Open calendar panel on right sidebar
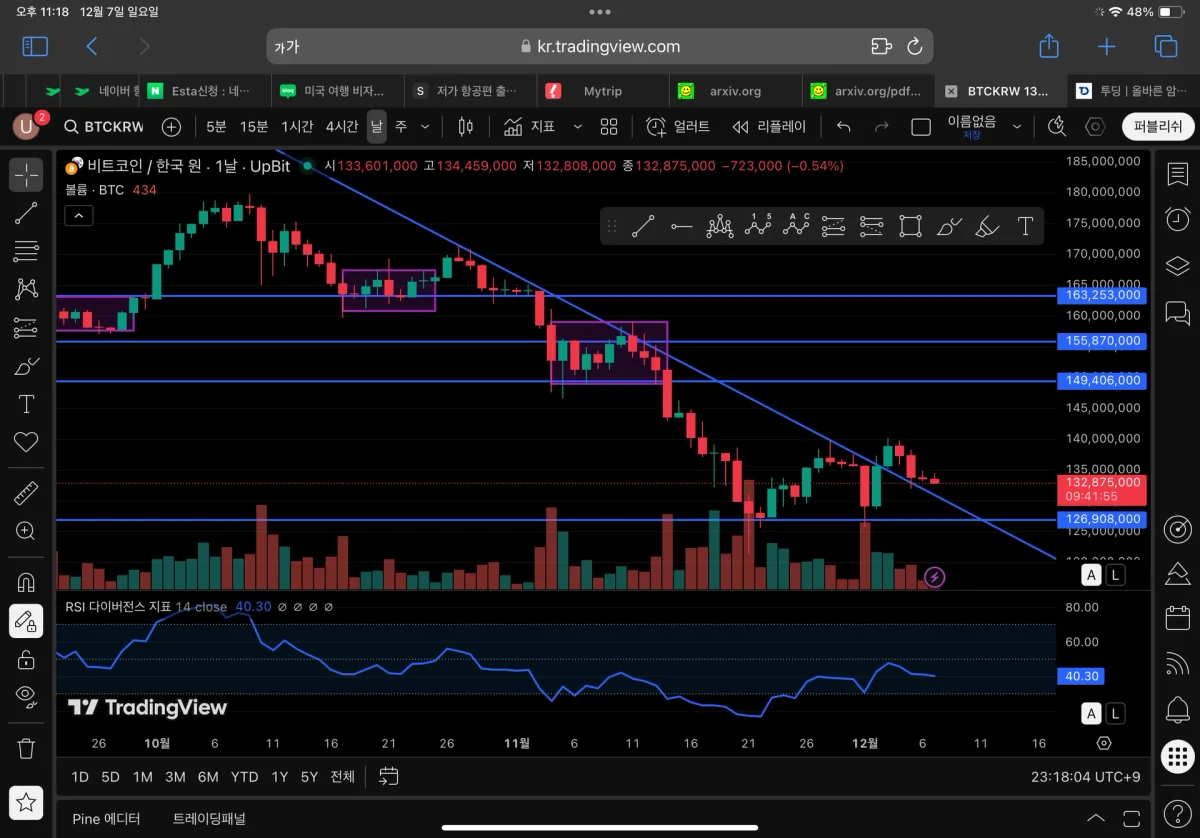Viewport: 1200px width, 838px height. (1177, 618)
